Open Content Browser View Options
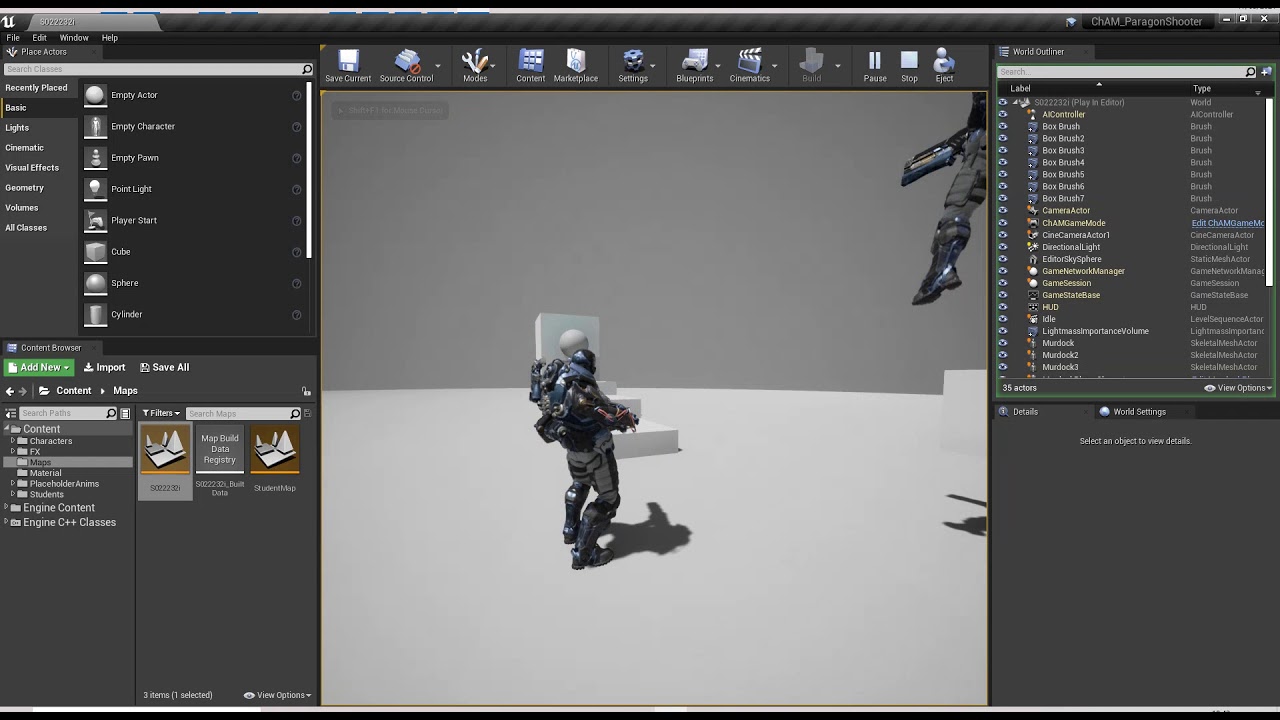 click(278, 695)
